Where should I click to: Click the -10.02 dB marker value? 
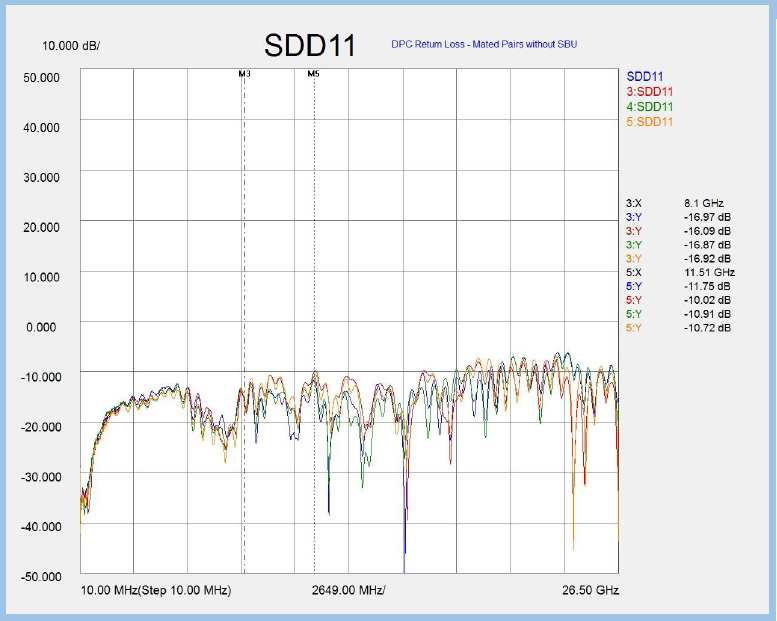coord(707,300)
